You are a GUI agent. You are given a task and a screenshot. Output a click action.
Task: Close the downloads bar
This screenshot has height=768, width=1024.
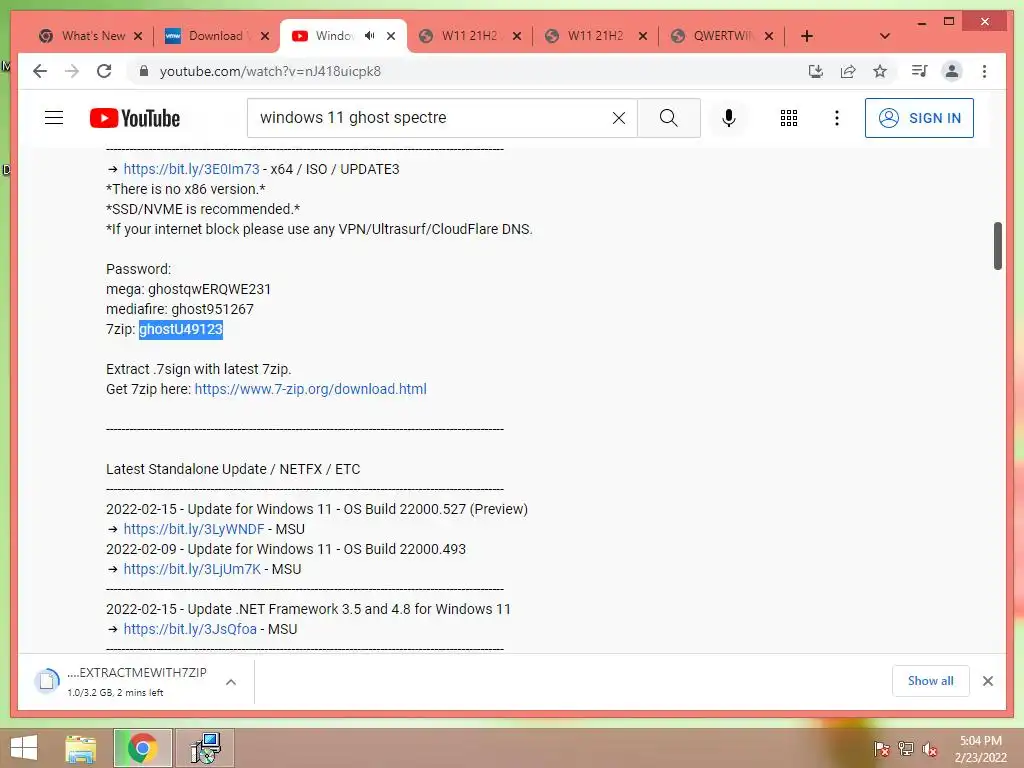(x=987, y=681)
